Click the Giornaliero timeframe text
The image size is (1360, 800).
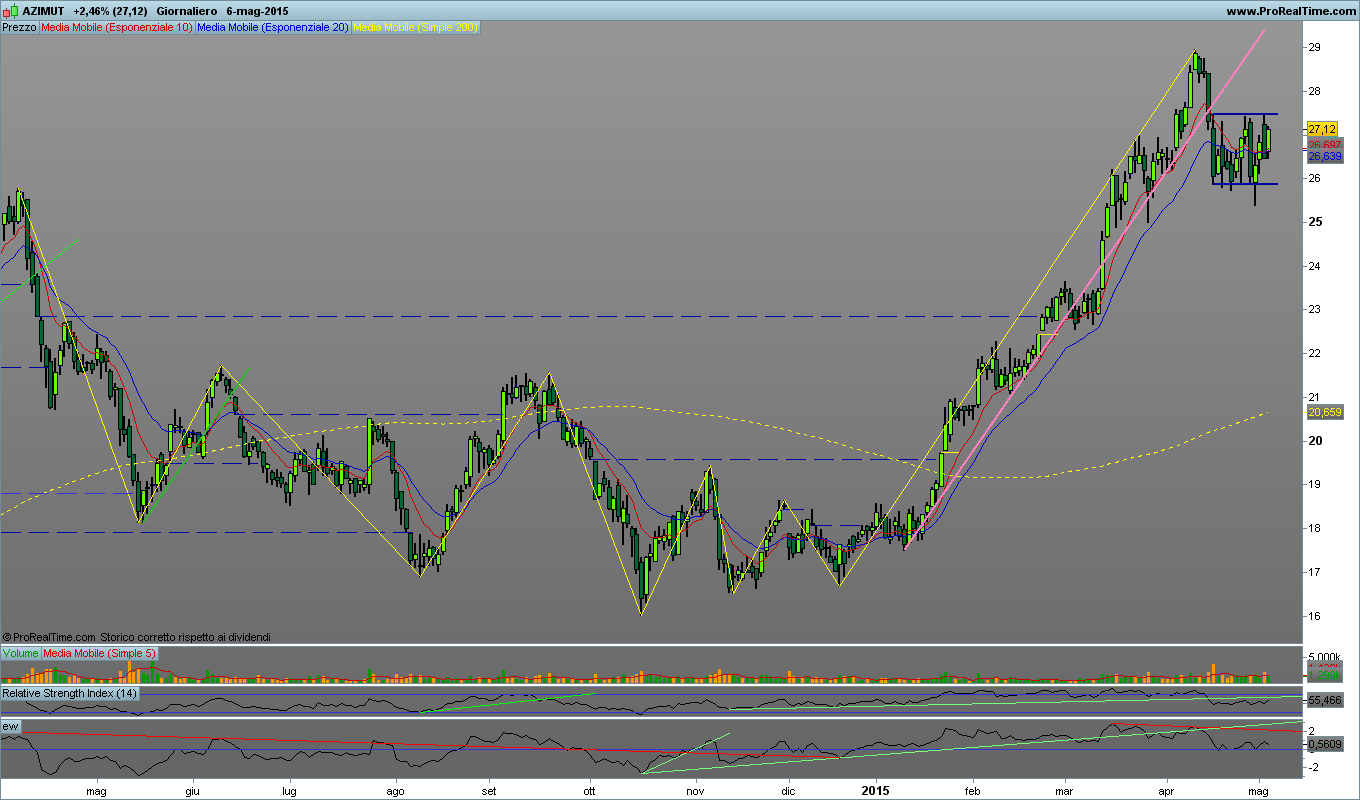click(187, 11)
